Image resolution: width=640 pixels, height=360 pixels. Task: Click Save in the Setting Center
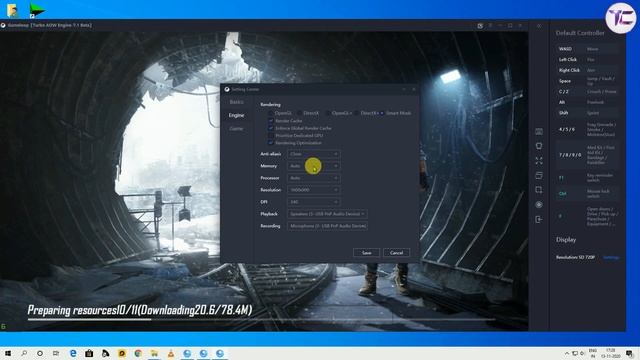click(x=366, y=253)
